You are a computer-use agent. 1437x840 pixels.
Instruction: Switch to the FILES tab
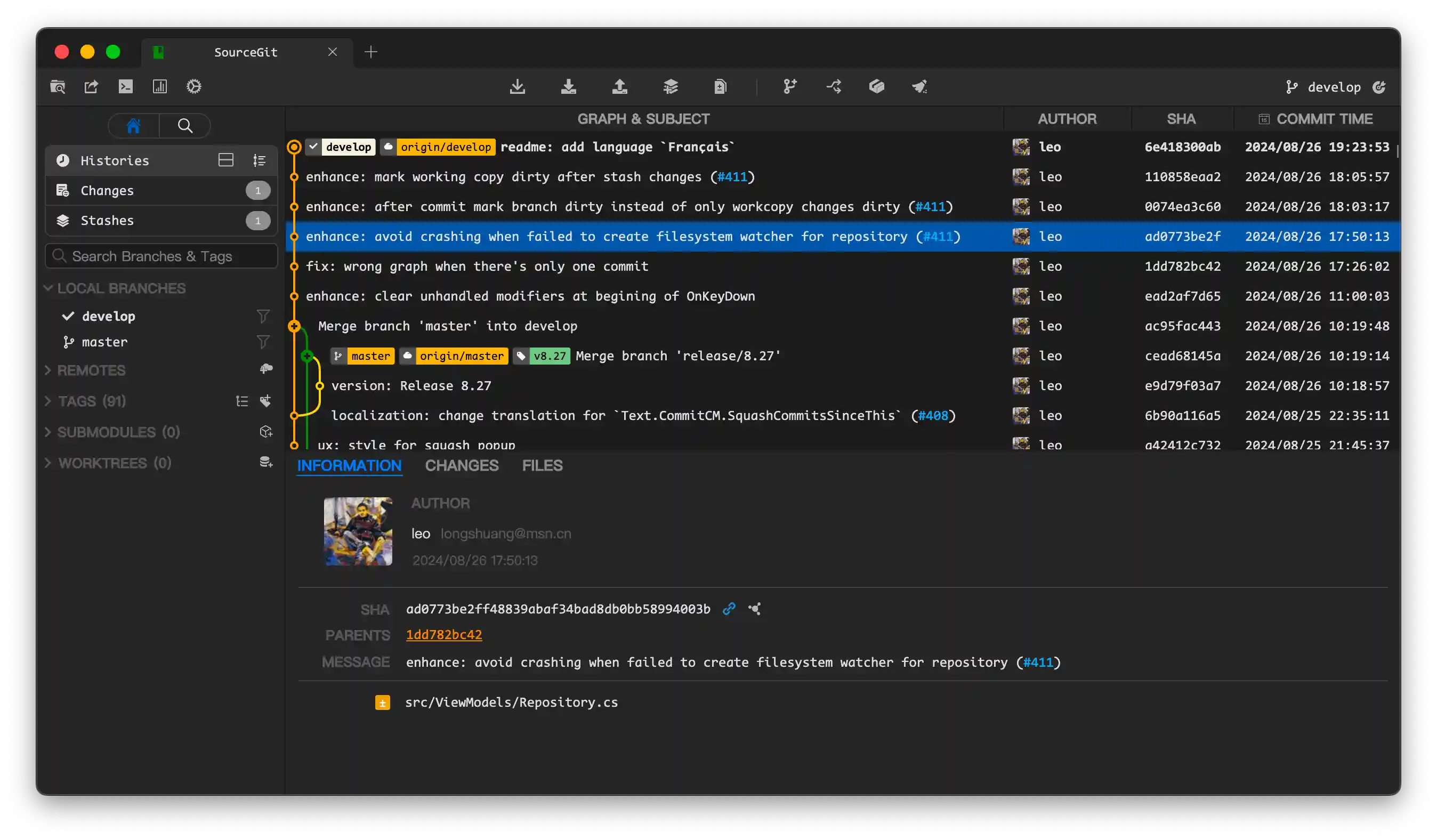click(542, 466)
